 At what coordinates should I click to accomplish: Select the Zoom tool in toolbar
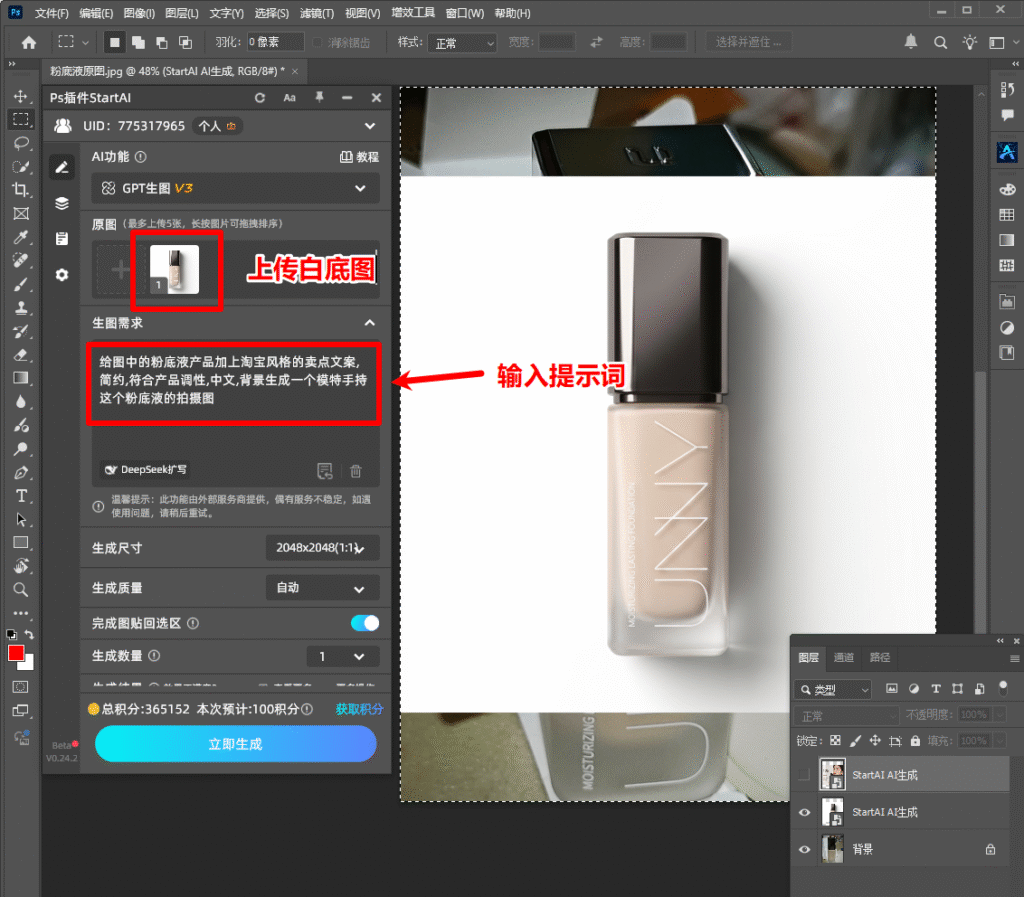21,590
